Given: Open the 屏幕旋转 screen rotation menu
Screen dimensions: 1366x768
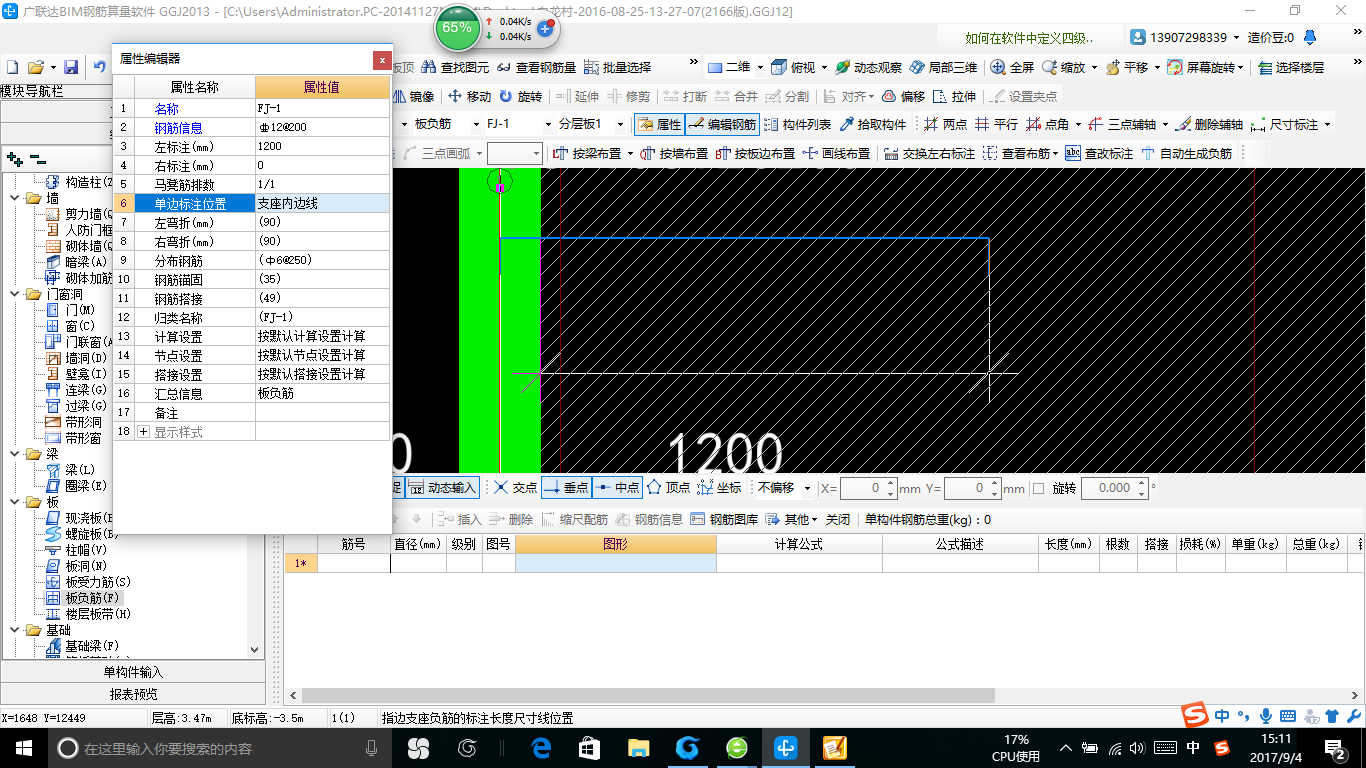Looking at the screenshot, I should pyautogui.click(x=1207, y=67).
